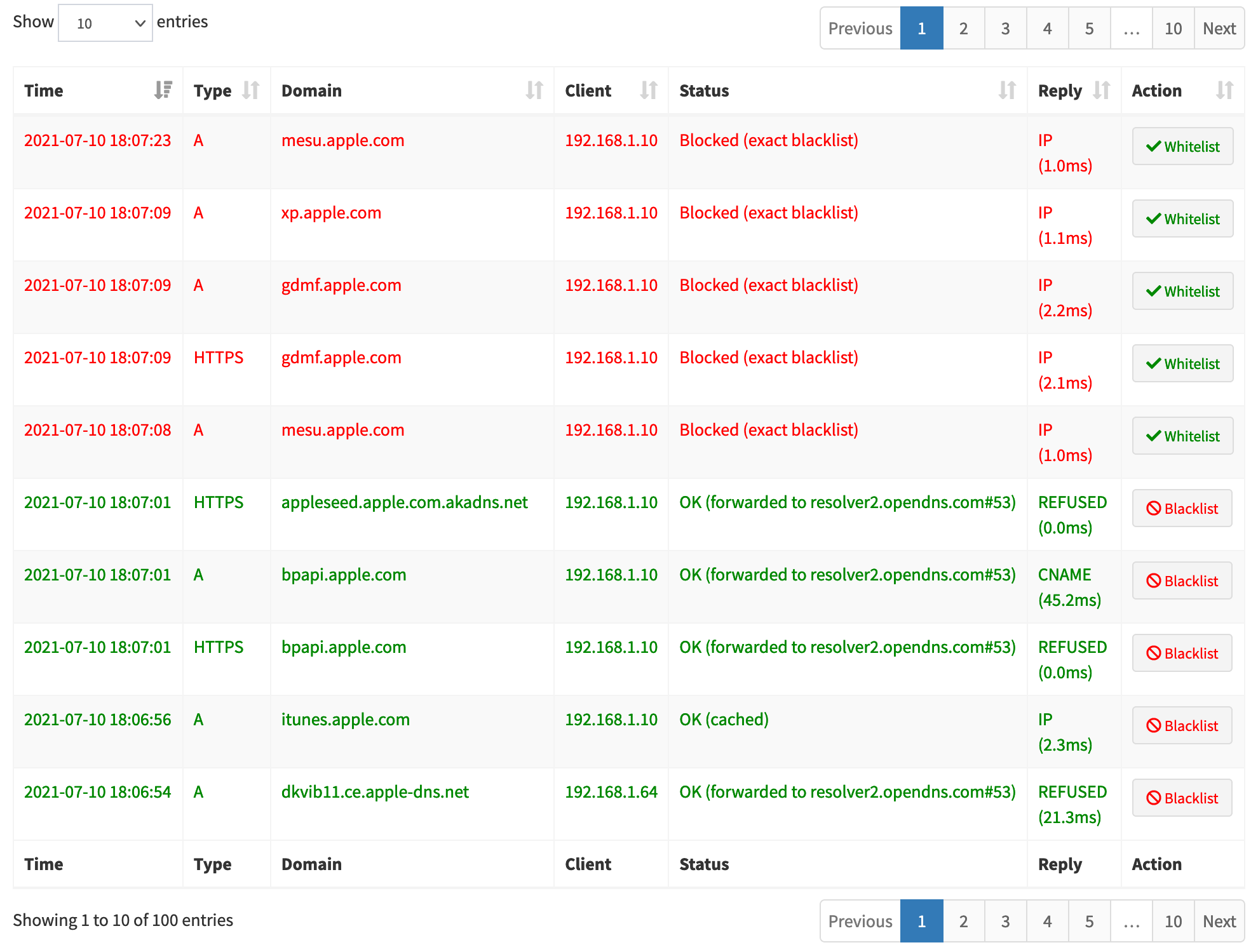
Task: Sort by Action column sort icon
Action: point(1225,90)
